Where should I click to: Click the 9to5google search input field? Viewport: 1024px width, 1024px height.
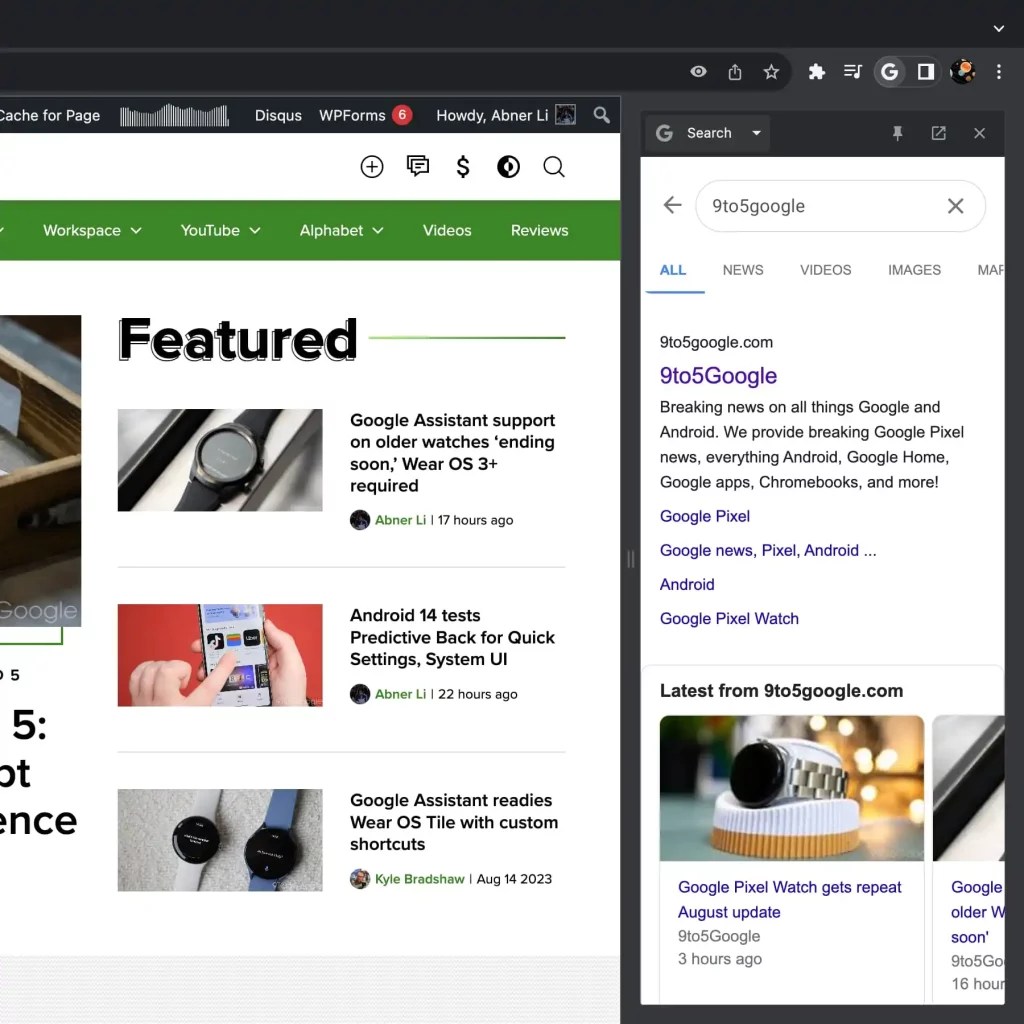800,206
